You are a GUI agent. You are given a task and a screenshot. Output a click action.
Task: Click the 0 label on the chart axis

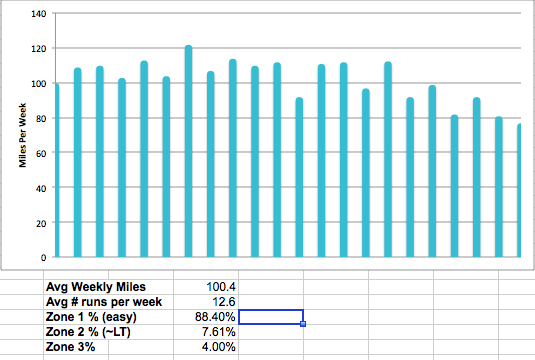click(43, 258)
